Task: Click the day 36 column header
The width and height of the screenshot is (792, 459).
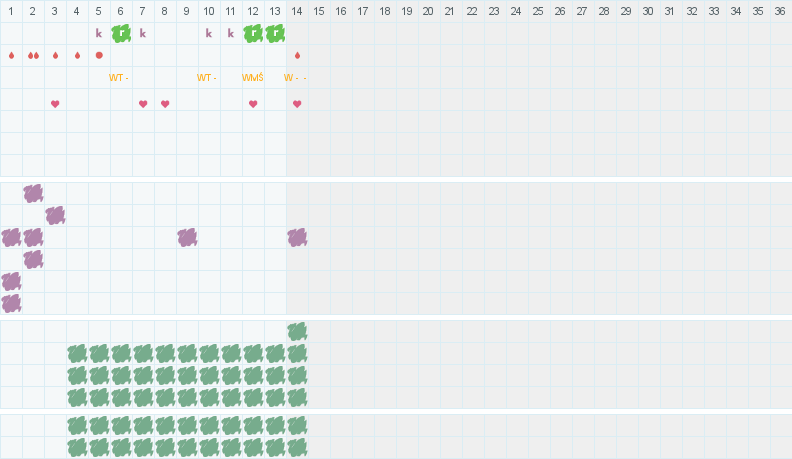Action: click(x=779, y=11)
